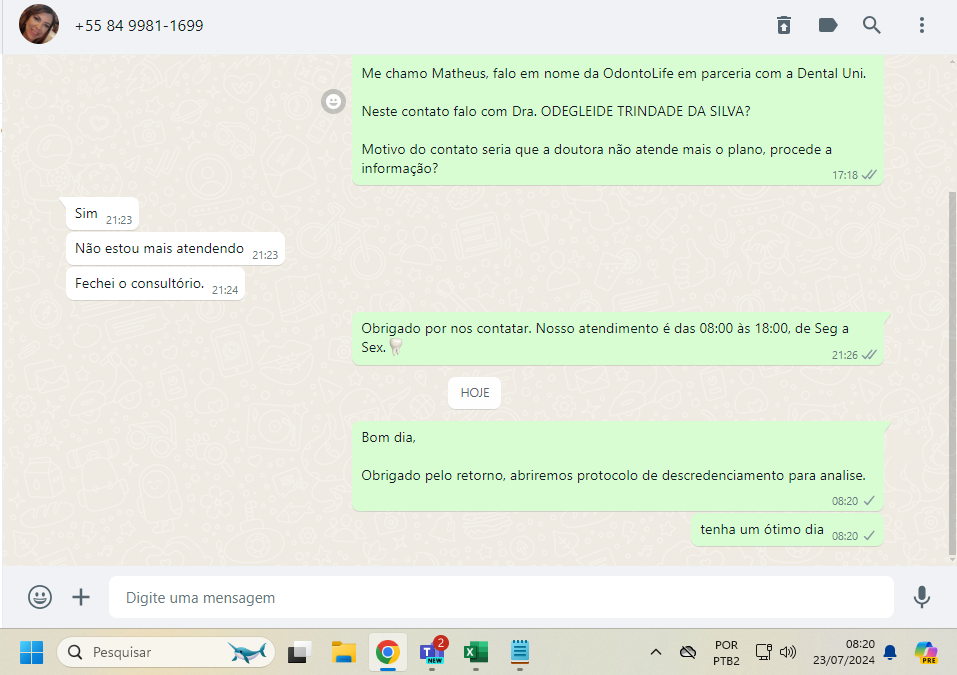
Task: Open Microsoft Teams from the taskbar
Action: click(x=432, y=652)
